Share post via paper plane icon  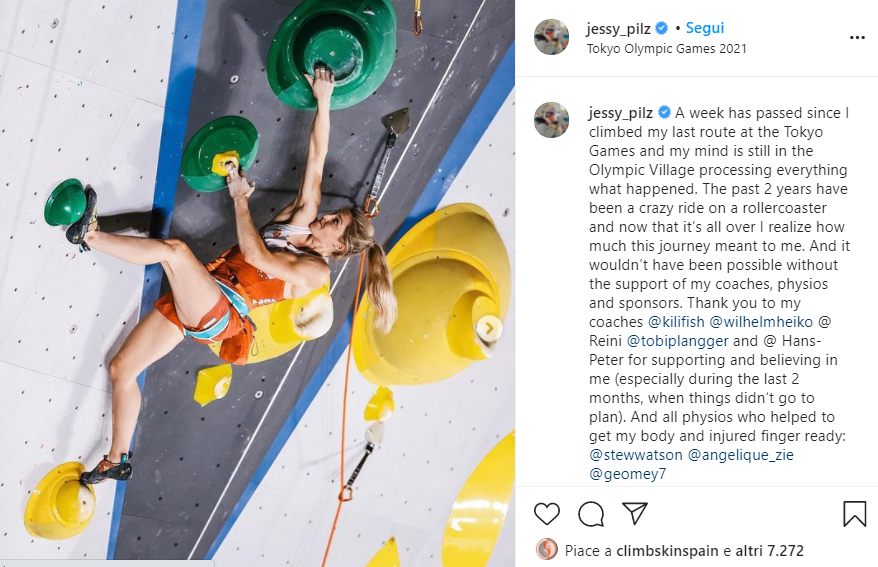[x=635, y=513]
